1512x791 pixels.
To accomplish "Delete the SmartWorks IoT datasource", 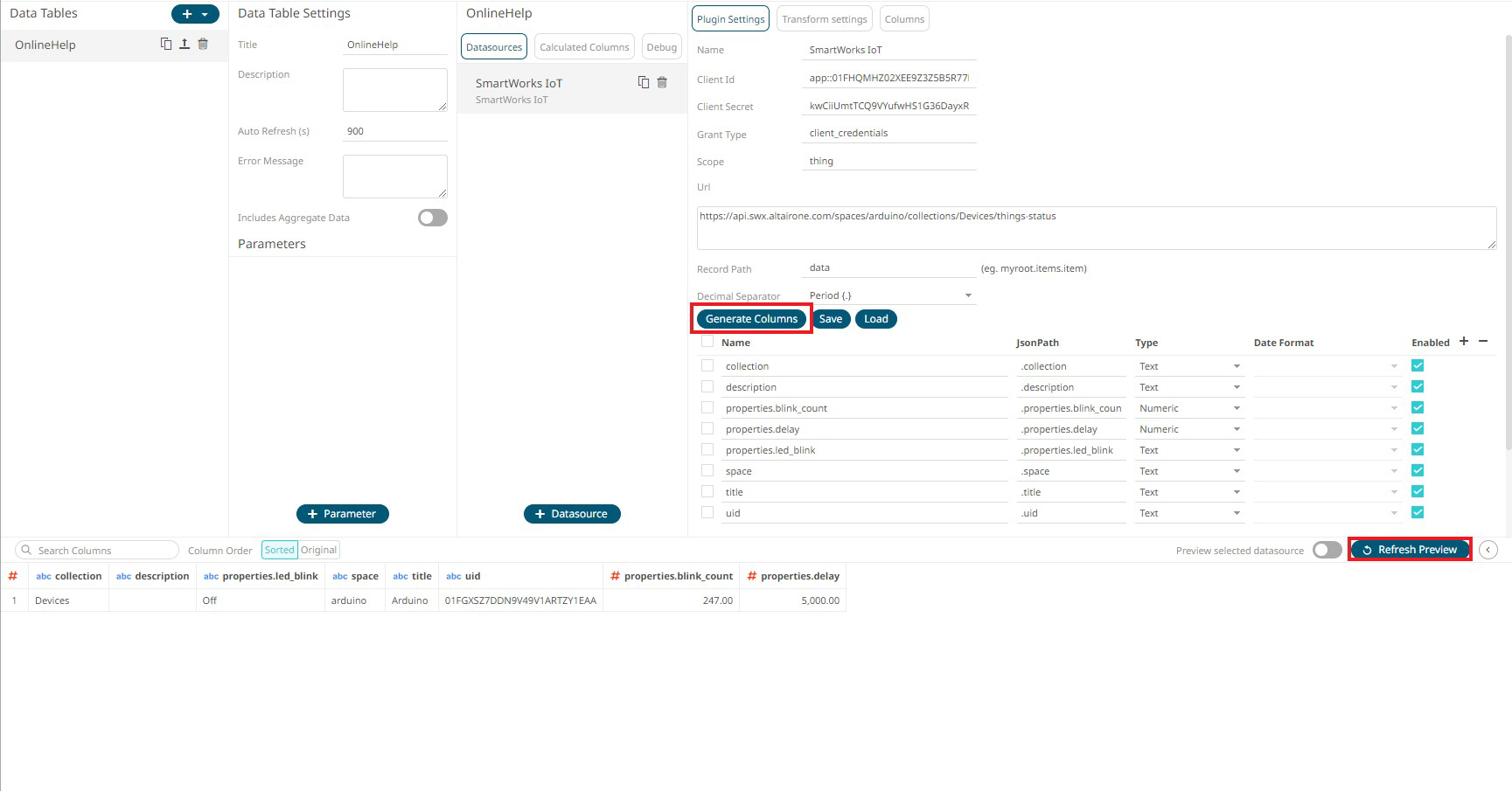I will (662, 82).
